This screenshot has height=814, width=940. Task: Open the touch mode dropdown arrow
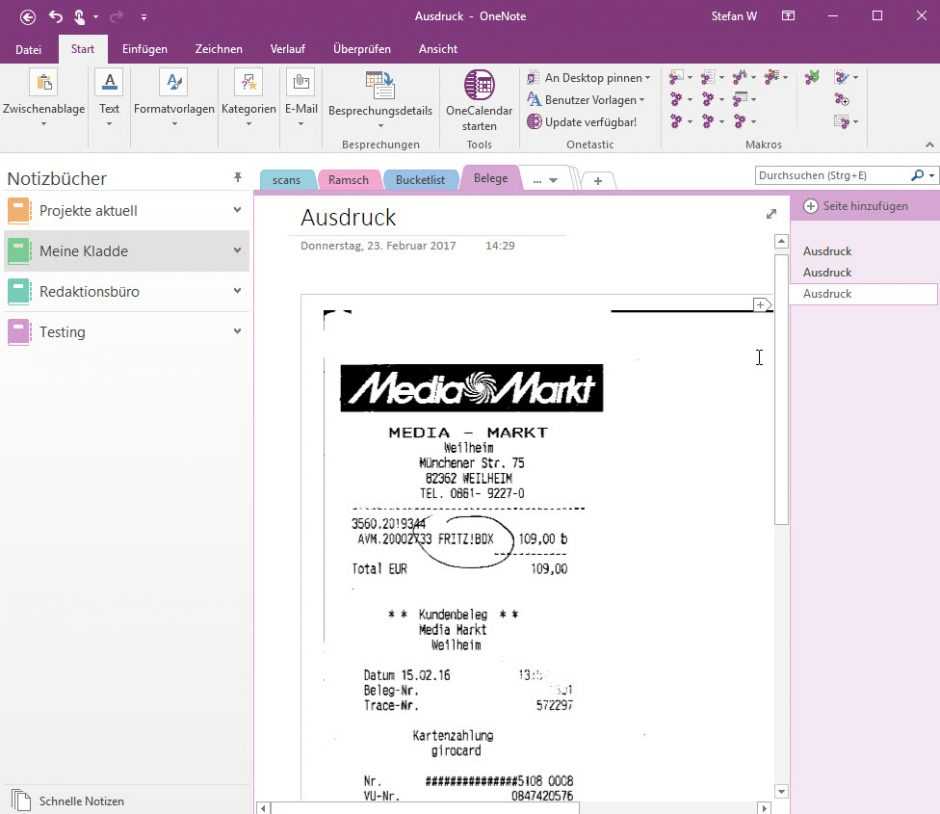[x=95, y=17]
